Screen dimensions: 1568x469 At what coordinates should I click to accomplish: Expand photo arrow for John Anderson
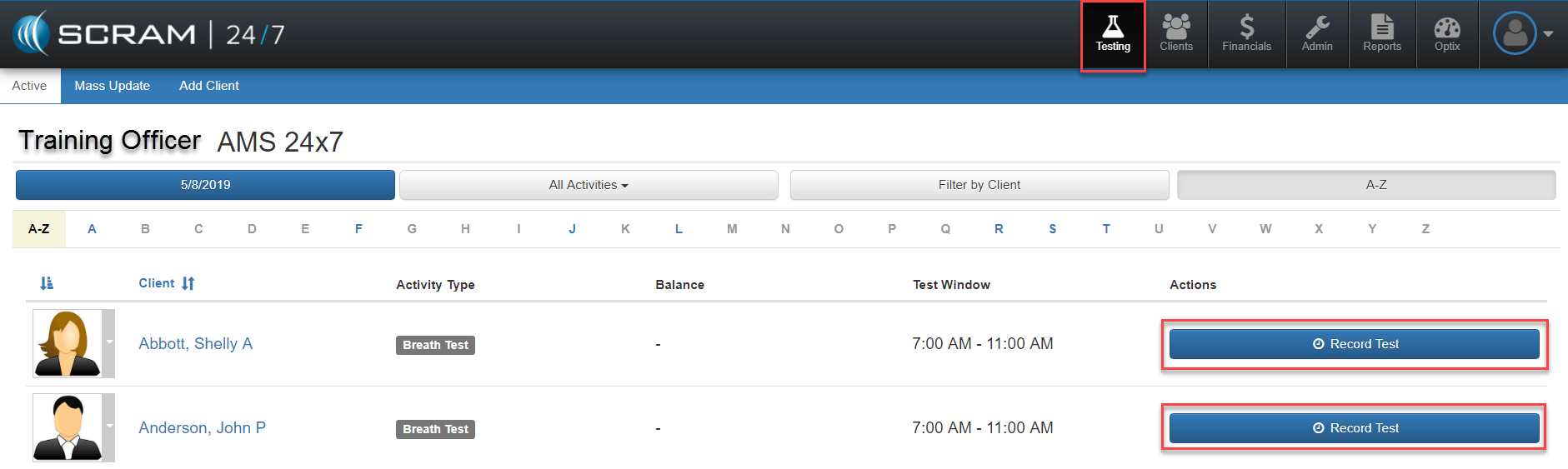[108, 427]
